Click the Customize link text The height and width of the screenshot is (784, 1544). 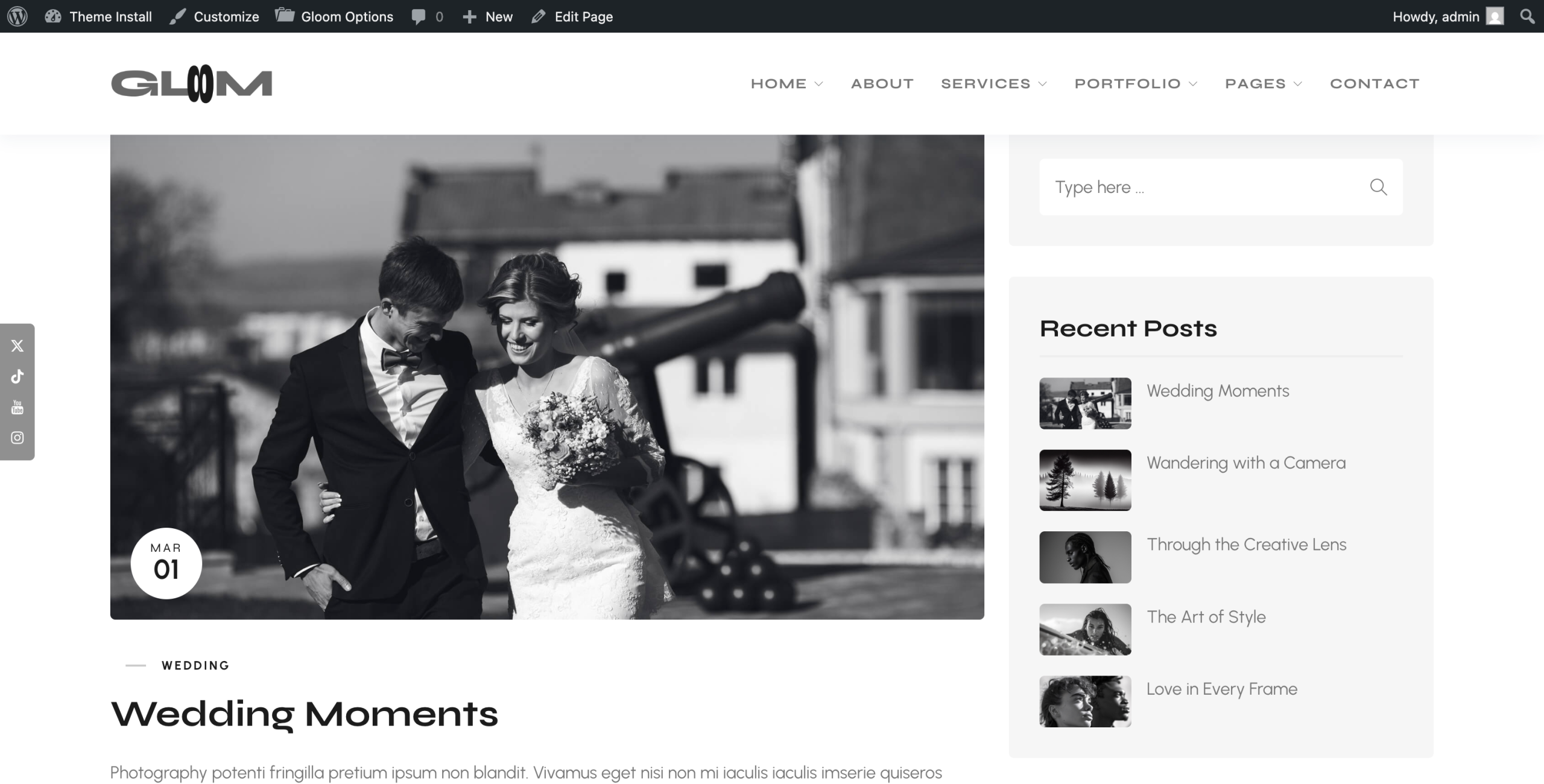pos(227,17)
